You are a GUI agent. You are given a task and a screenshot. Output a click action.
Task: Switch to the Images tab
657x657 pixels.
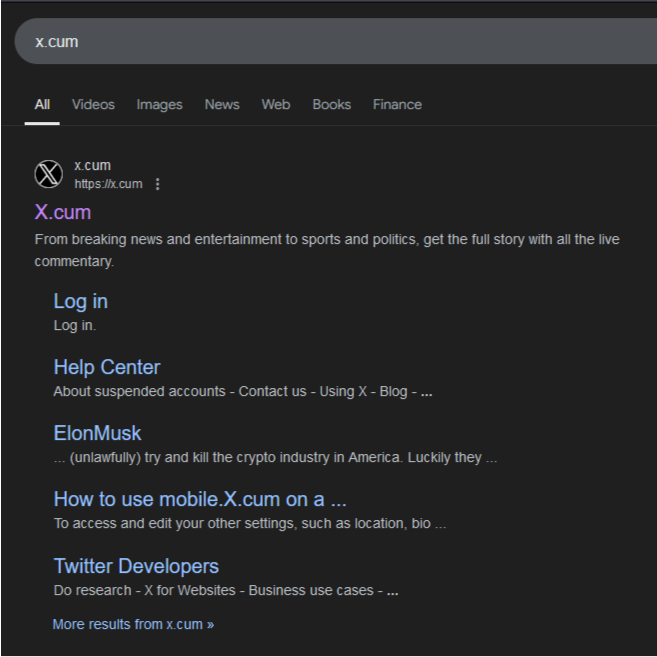(159, 104)
